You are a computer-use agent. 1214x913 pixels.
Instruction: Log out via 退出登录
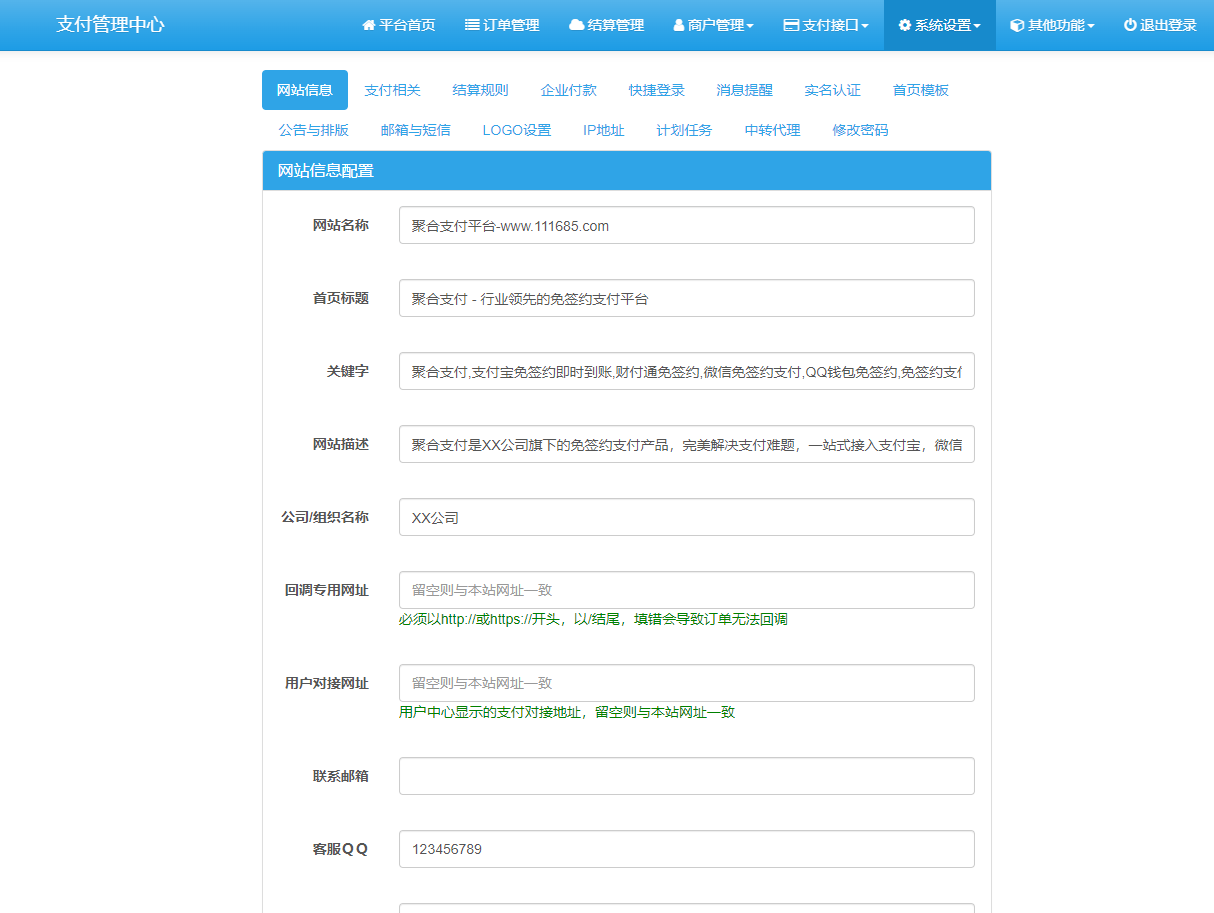pyautogui.click(x=1160, y=25)
